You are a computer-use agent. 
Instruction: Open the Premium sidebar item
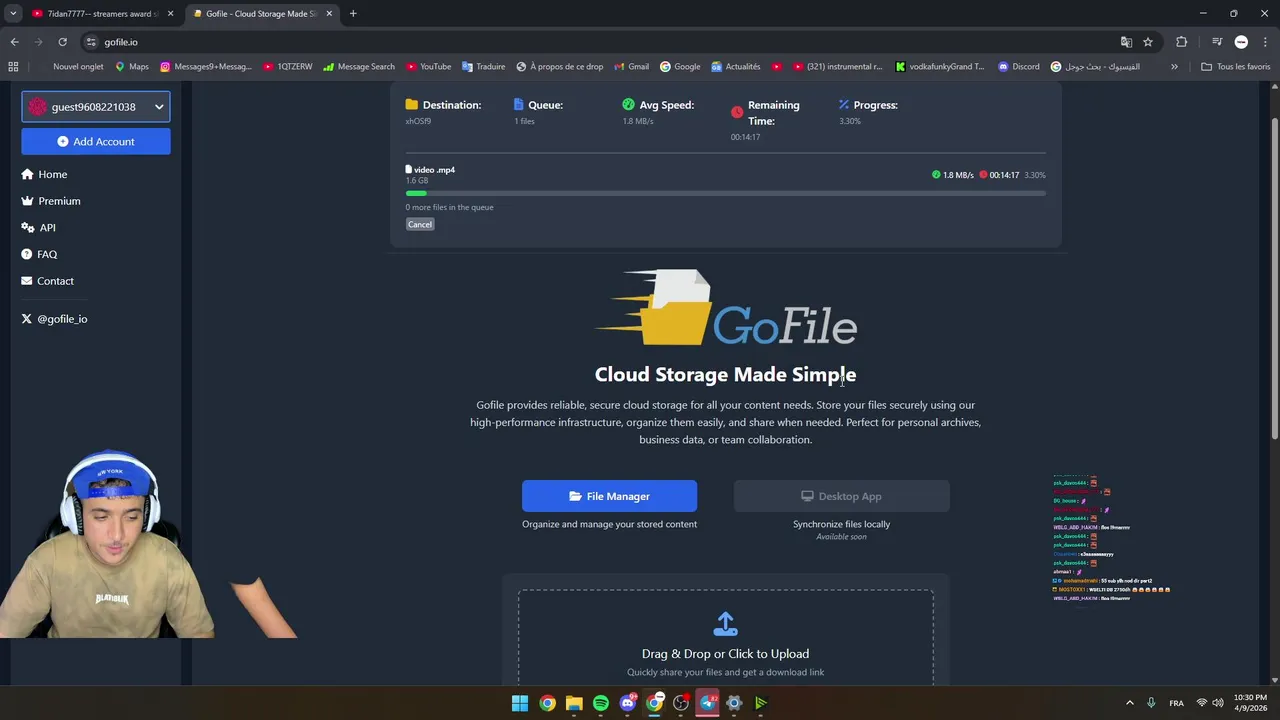51,201
